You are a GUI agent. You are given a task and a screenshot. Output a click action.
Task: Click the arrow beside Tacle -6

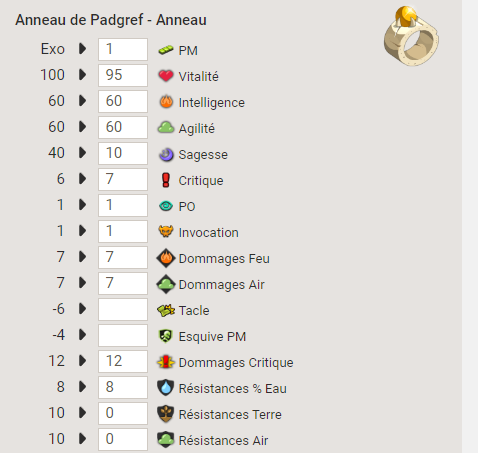pyautogui.click(x=82, y=309)
